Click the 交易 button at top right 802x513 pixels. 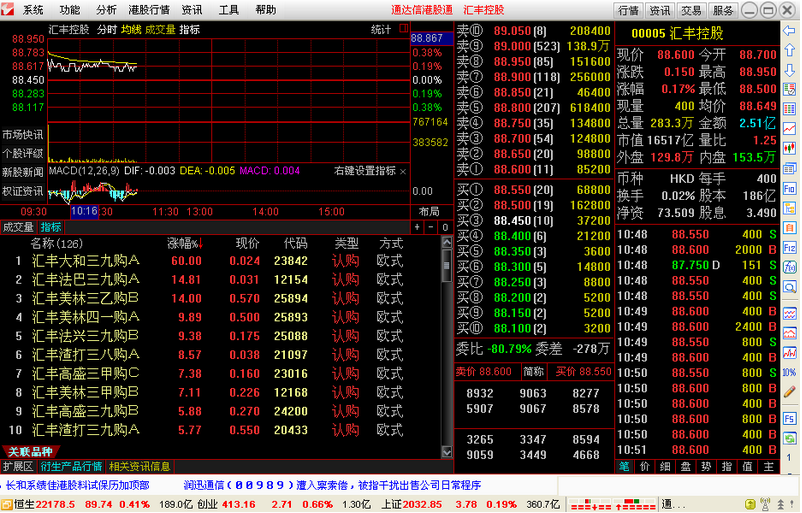tap(690, 10)
